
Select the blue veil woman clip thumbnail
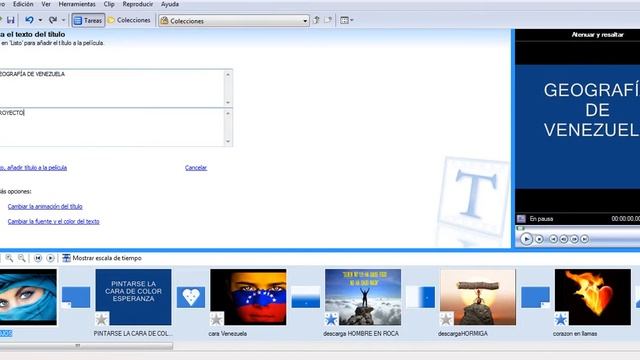pyautogui.click(x=28, y=297)
